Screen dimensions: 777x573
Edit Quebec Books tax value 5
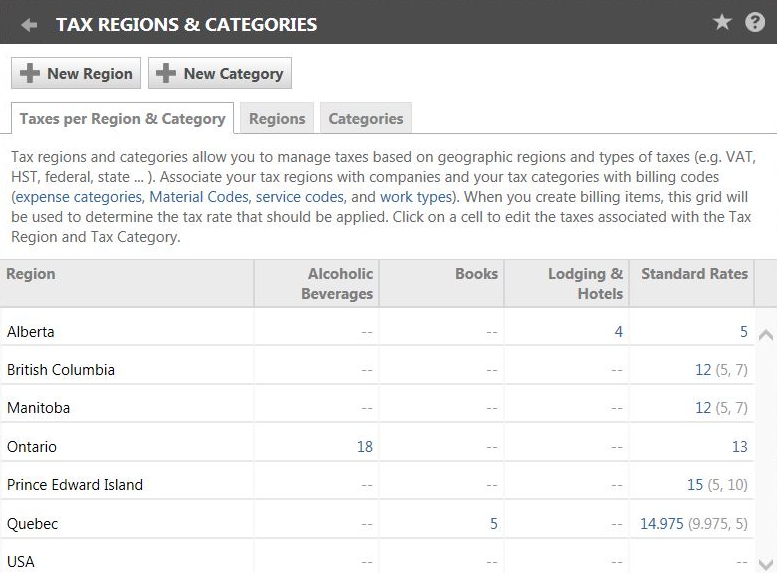tap(493, 523)
